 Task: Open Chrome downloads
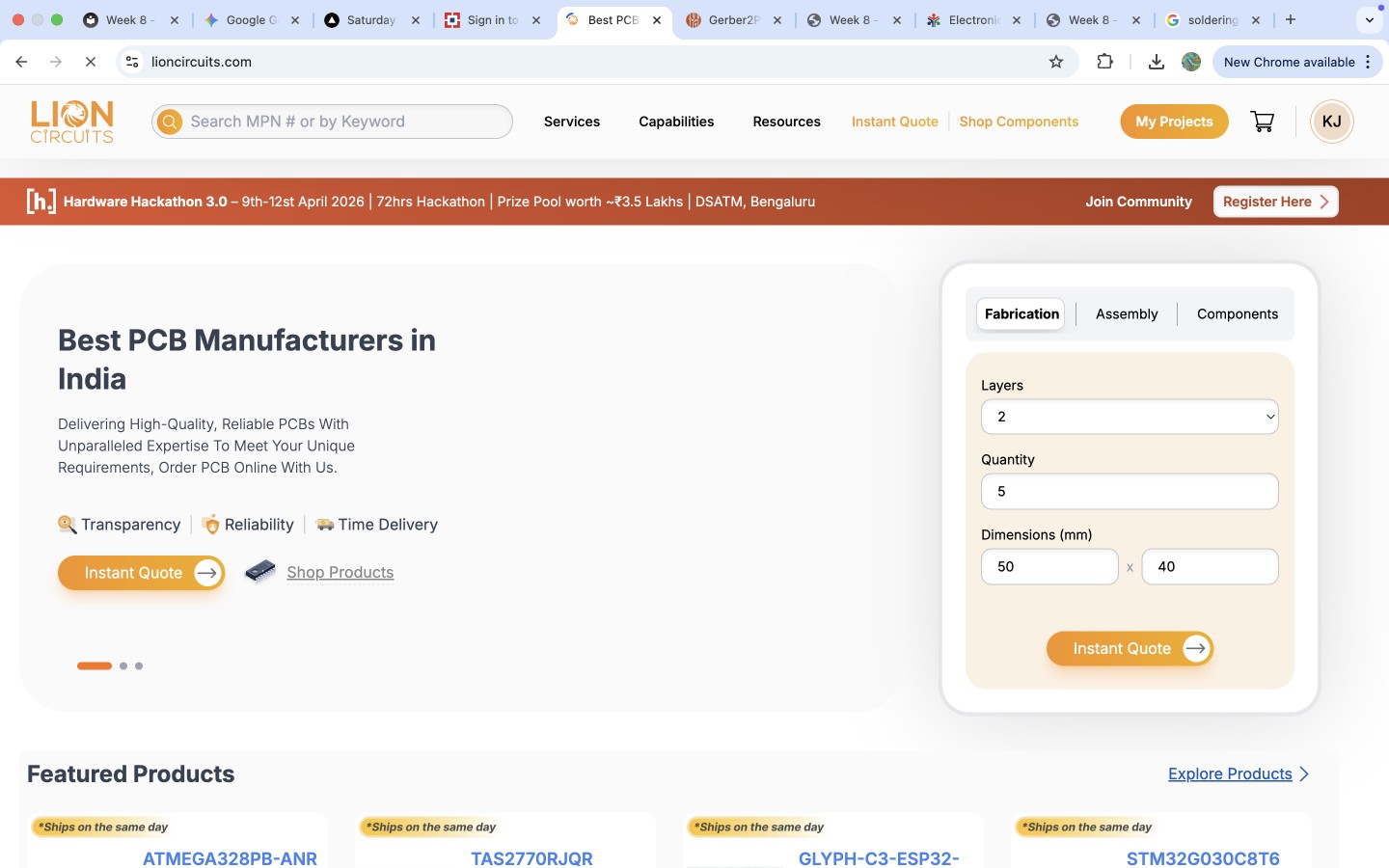point(1156,62)
